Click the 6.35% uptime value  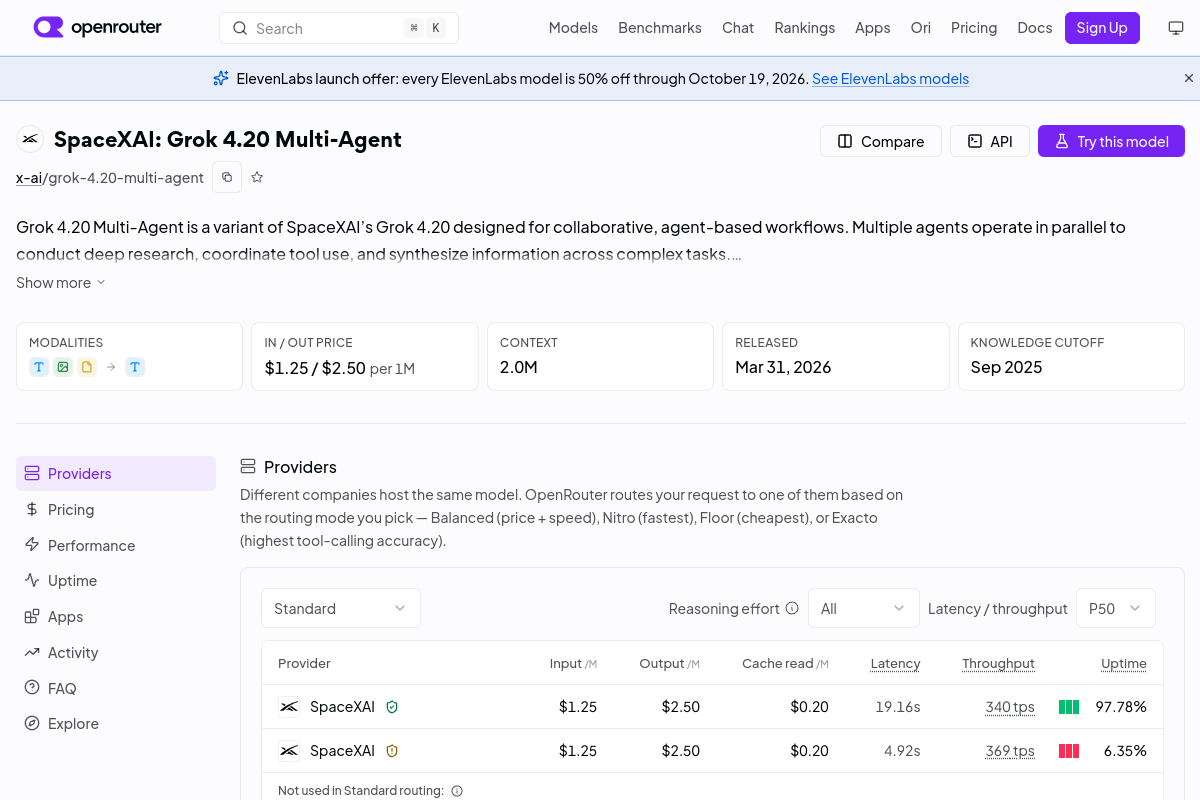pos(1125,751)
